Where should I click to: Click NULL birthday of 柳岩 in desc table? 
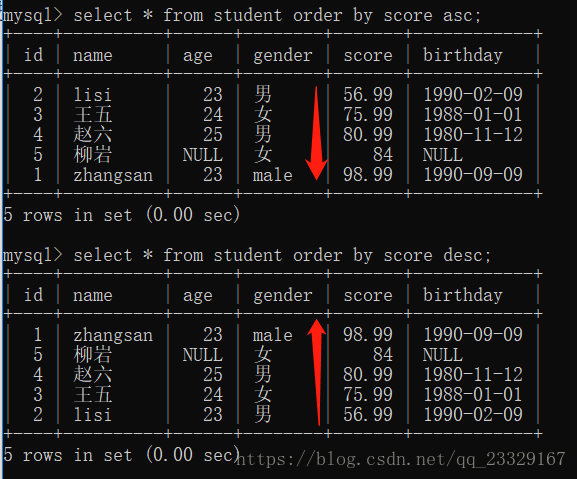pyautogui.click(x=443, y=355)
